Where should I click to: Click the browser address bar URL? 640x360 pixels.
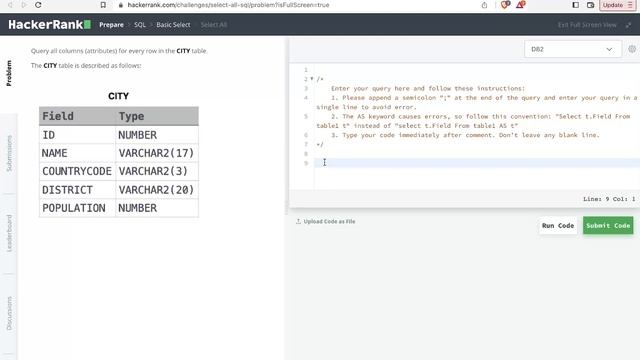(228, 5)
